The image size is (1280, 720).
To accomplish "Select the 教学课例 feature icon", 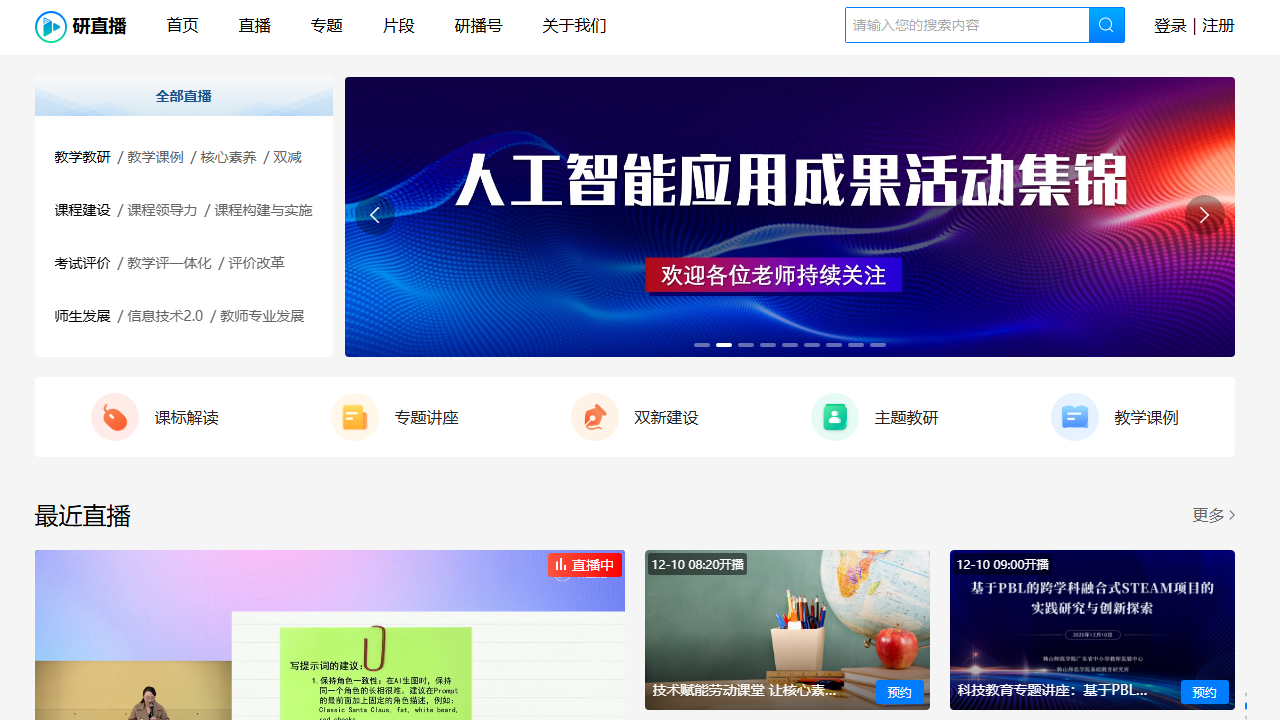I will pyautogui.click(x=1075, y=417).
